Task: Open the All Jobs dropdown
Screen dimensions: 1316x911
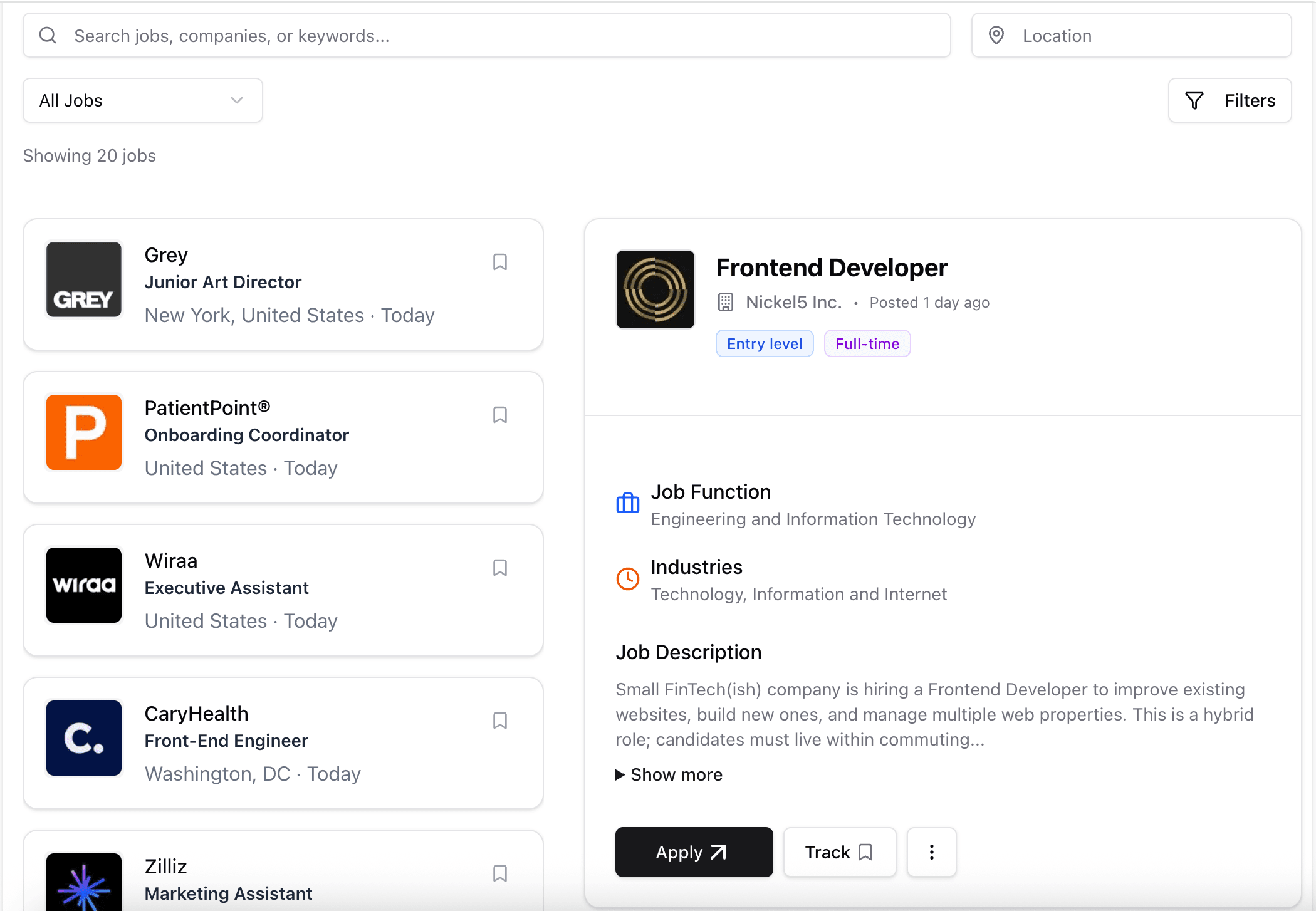Action: click(142, 100)
